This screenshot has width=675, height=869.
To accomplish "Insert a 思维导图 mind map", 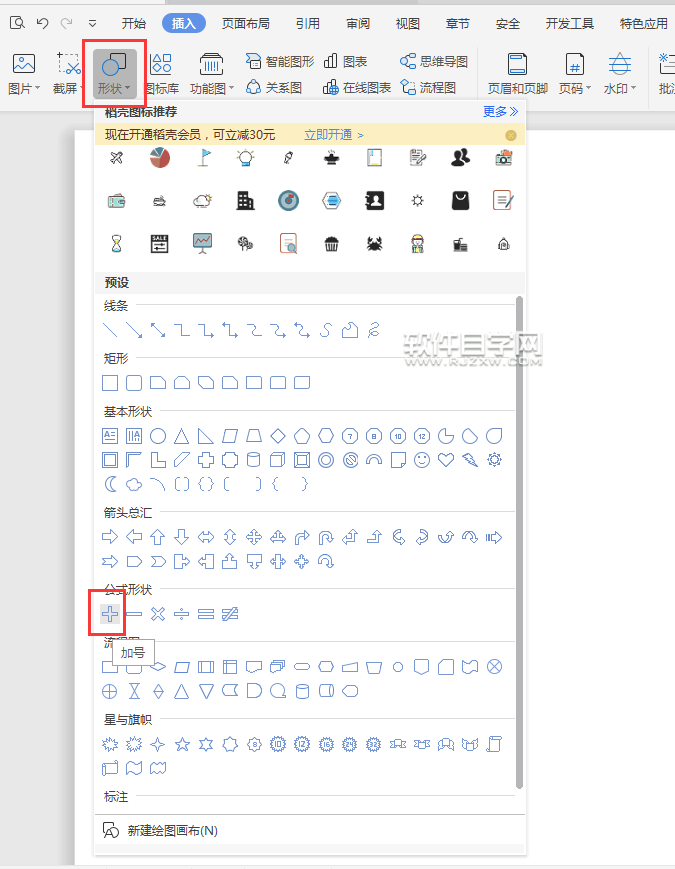I will [434, 62].
